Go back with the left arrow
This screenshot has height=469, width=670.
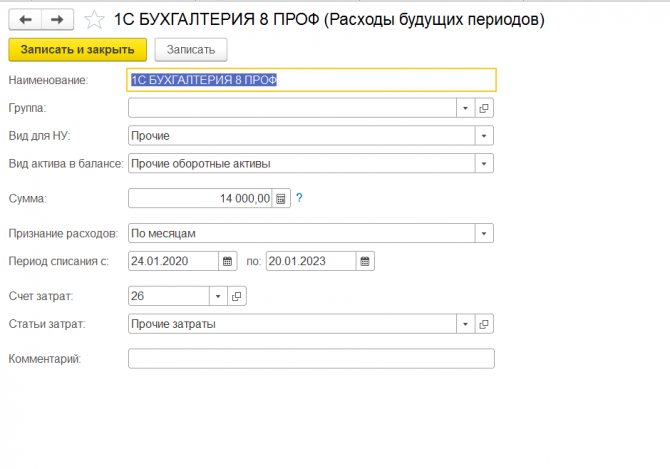point(25,20)
